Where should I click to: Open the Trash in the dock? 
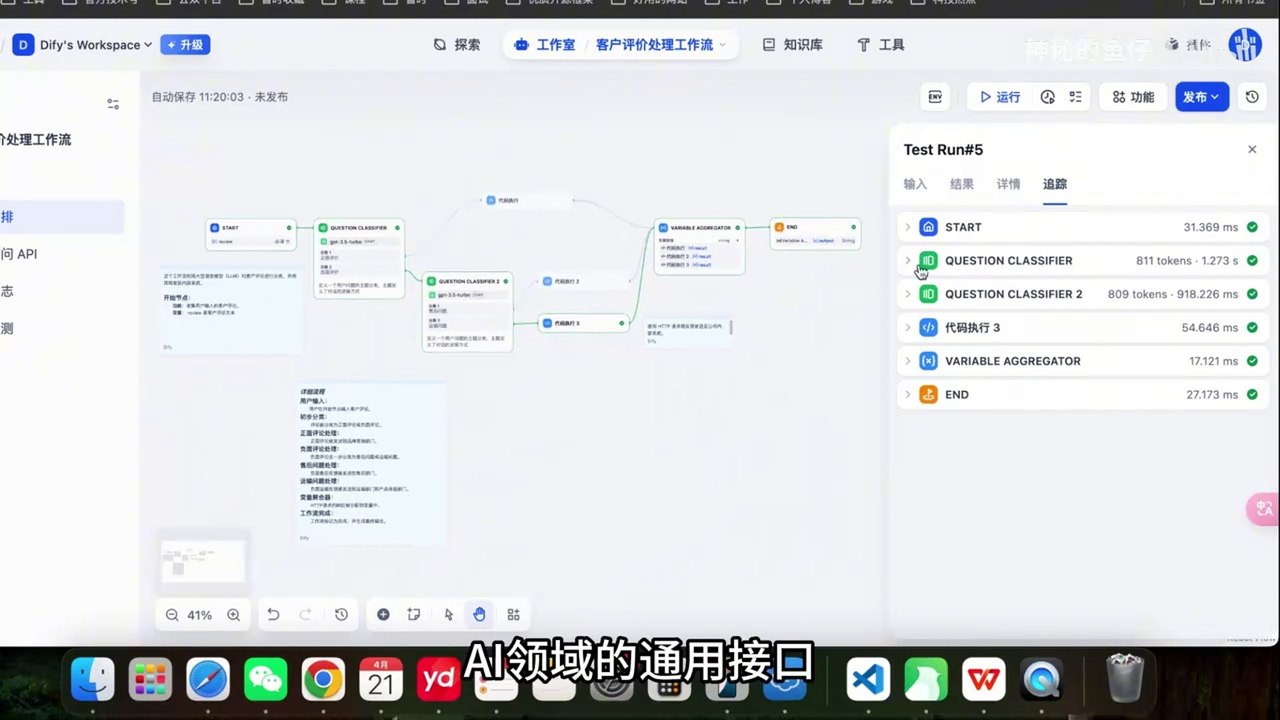(1126, 680)
